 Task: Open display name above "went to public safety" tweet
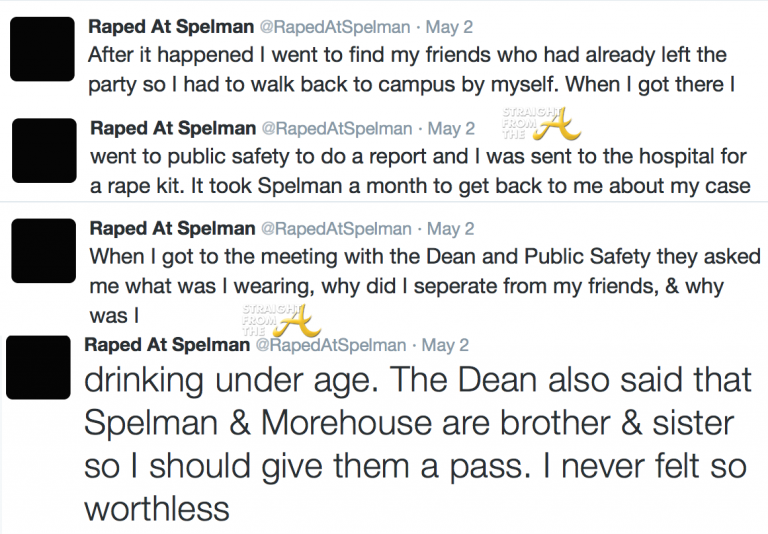(x=170, y=129)
